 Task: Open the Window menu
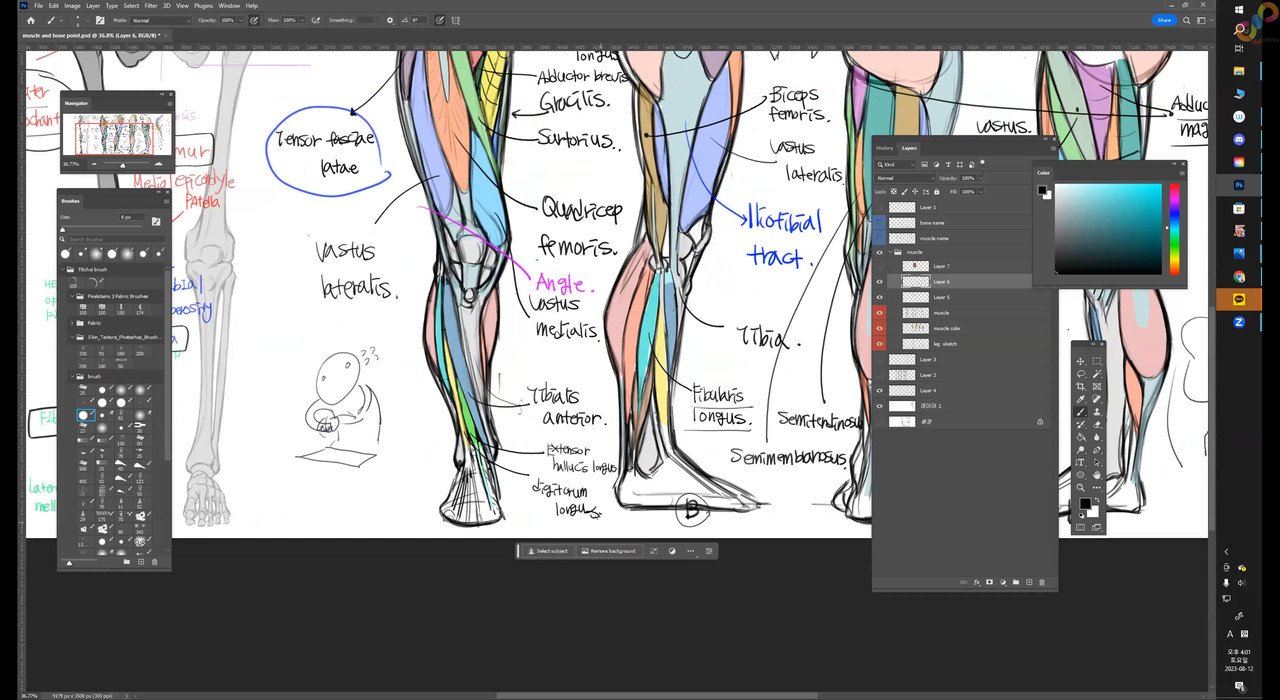(x=229, y=5)
